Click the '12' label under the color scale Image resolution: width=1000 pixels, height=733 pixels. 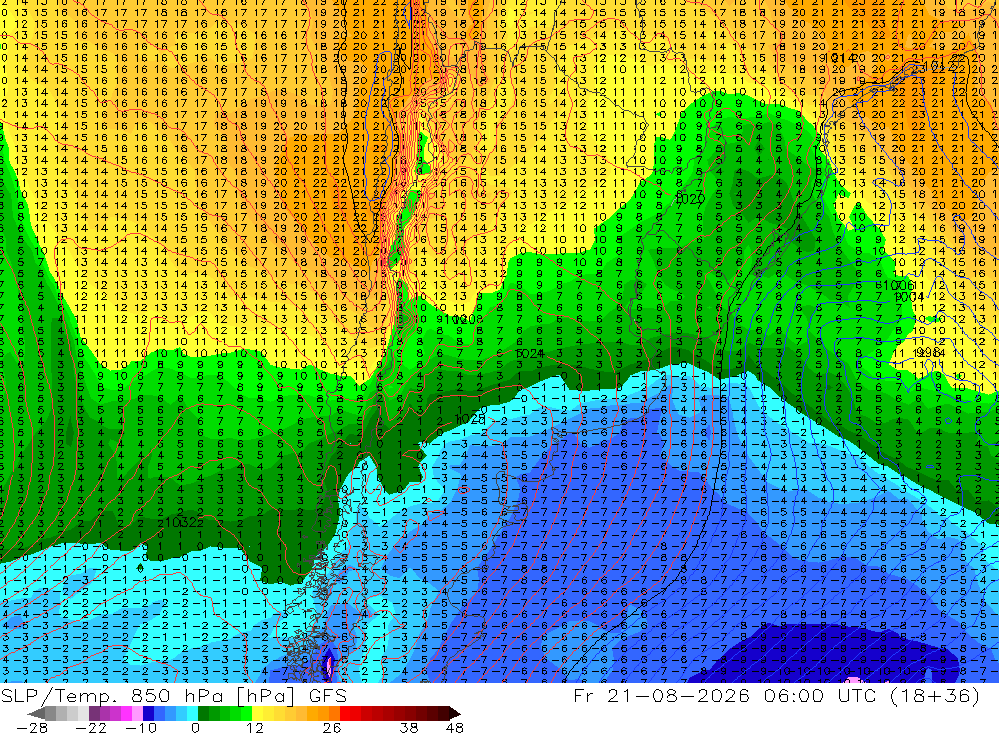click(x=255, y=727)
